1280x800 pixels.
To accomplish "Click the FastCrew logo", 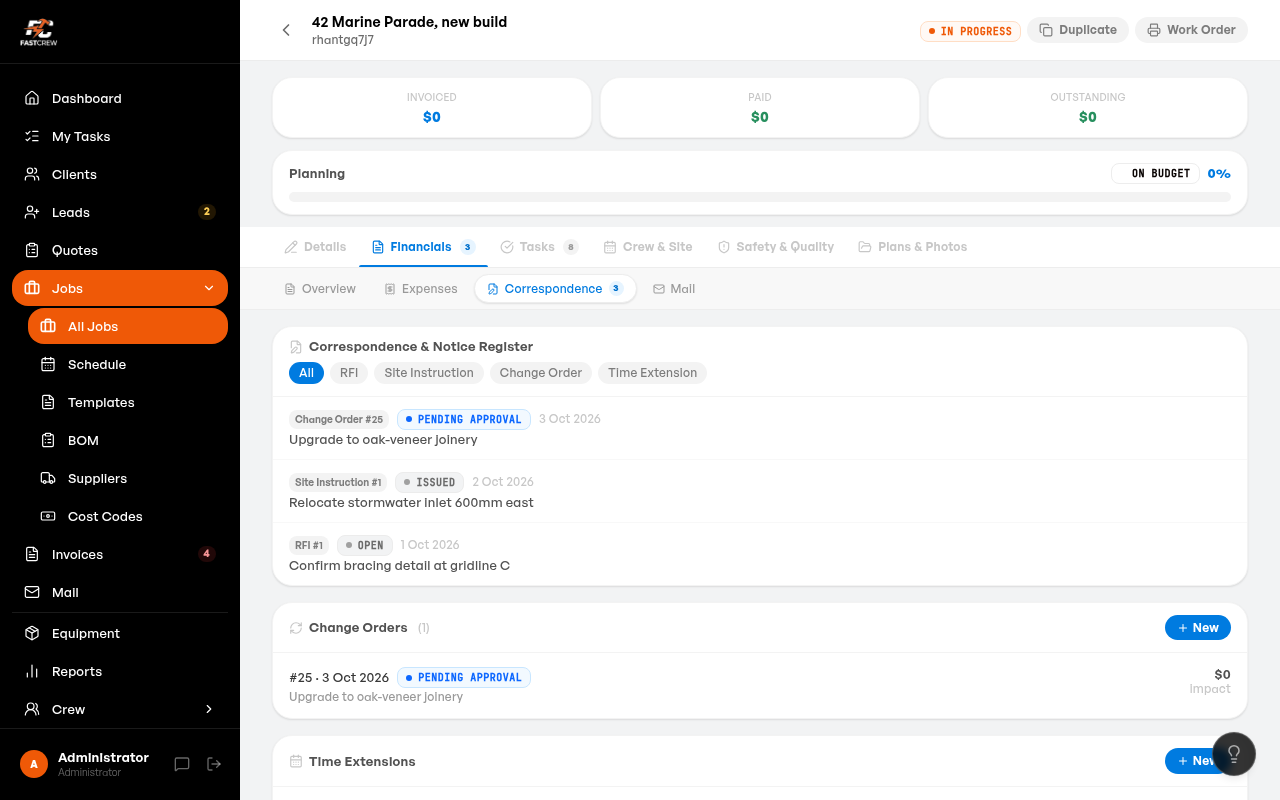I will 38,32.
